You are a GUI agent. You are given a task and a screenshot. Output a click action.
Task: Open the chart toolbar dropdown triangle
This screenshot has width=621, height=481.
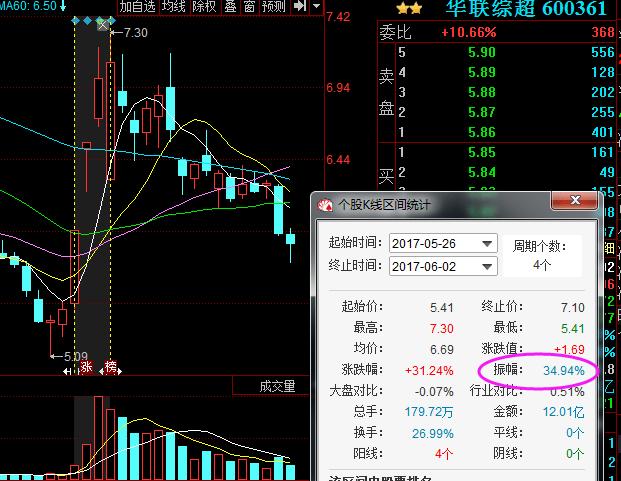click(x=317, y=6)
